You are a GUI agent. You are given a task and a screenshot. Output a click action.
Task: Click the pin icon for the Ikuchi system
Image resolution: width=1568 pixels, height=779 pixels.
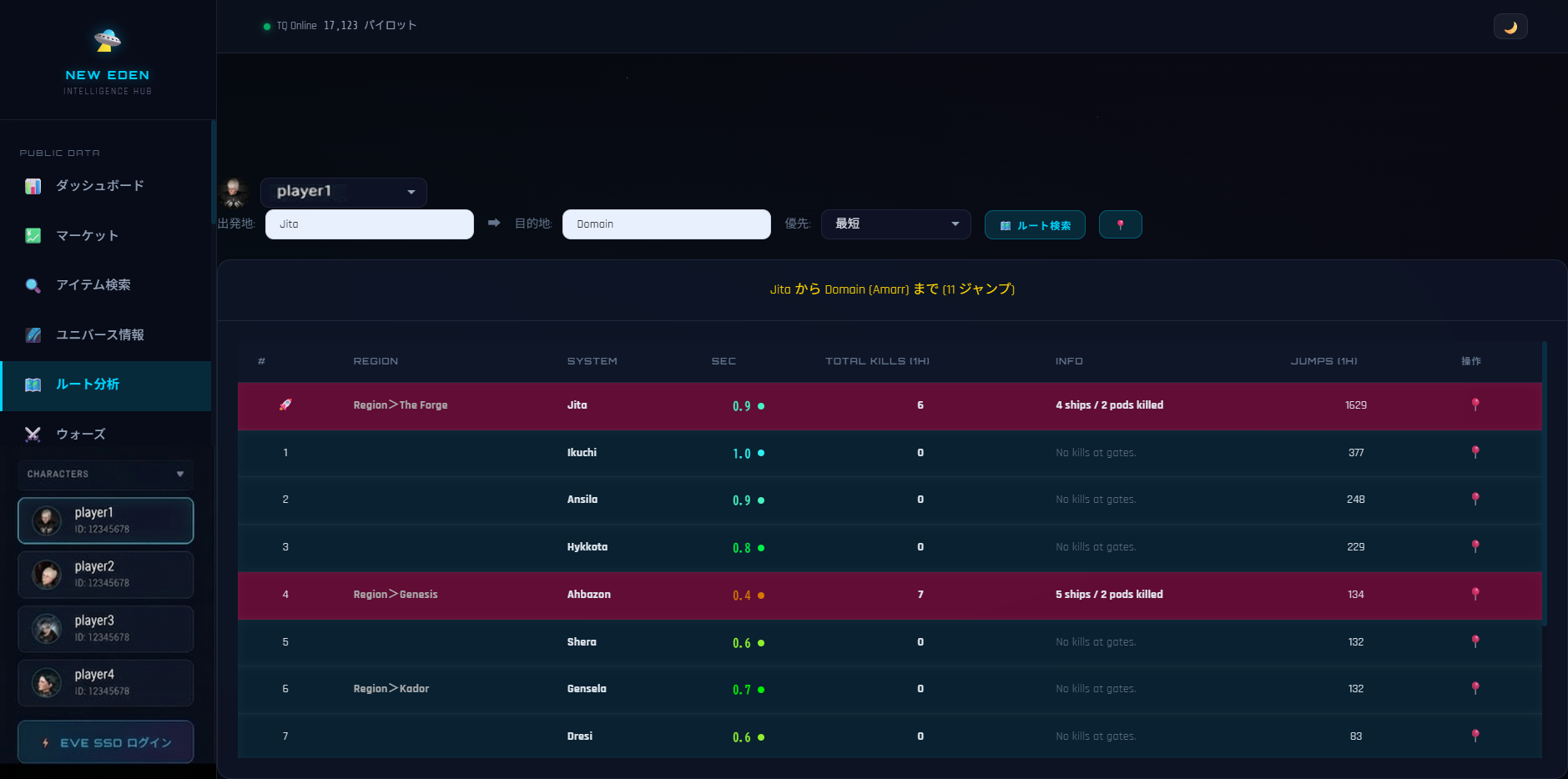1475,452
